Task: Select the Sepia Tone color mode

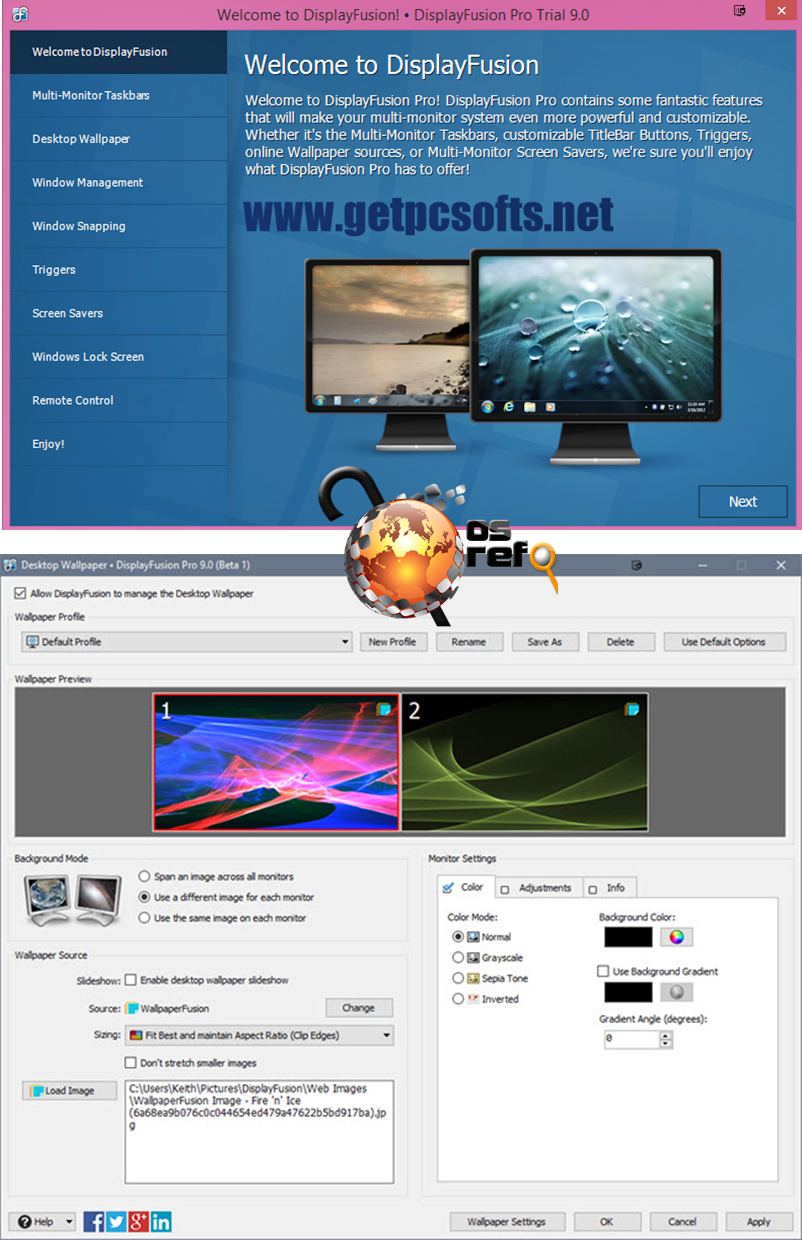Action: [x=458, y=978]
